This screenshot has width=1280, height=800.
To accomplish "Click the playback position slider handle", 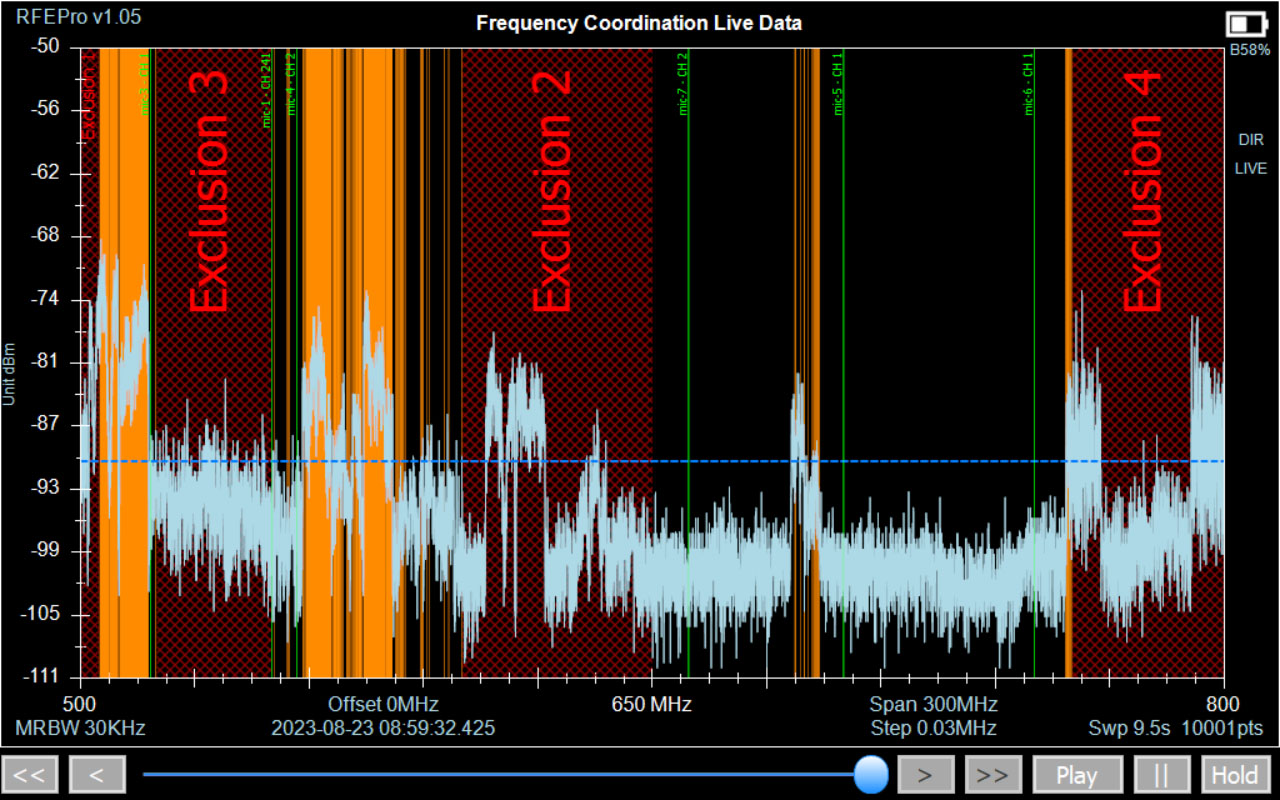I will point(871,774).
